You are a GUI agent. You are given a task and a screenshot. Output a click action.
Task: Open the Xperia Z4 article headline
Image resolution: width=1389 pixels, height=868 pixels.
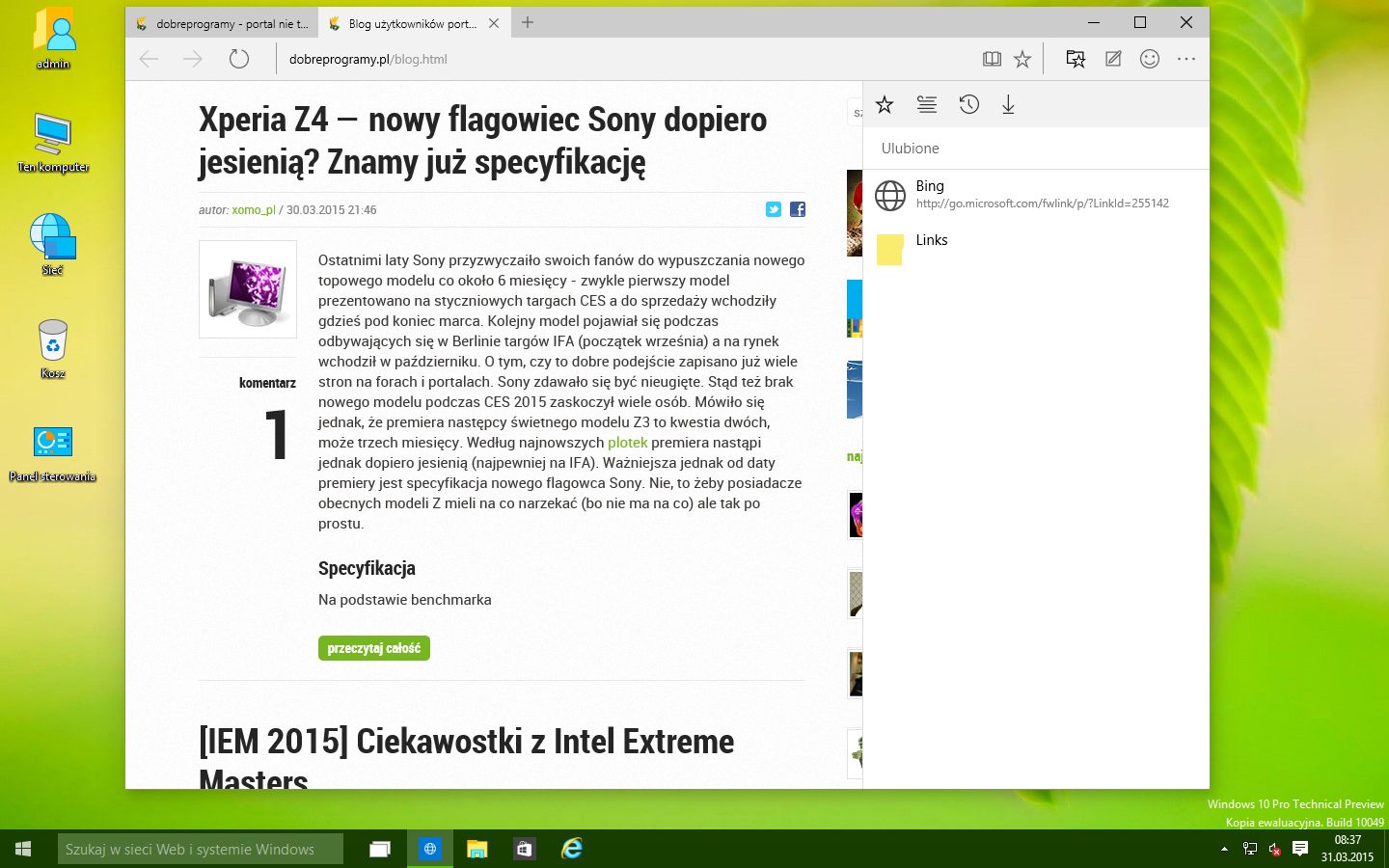coord(482,141)
